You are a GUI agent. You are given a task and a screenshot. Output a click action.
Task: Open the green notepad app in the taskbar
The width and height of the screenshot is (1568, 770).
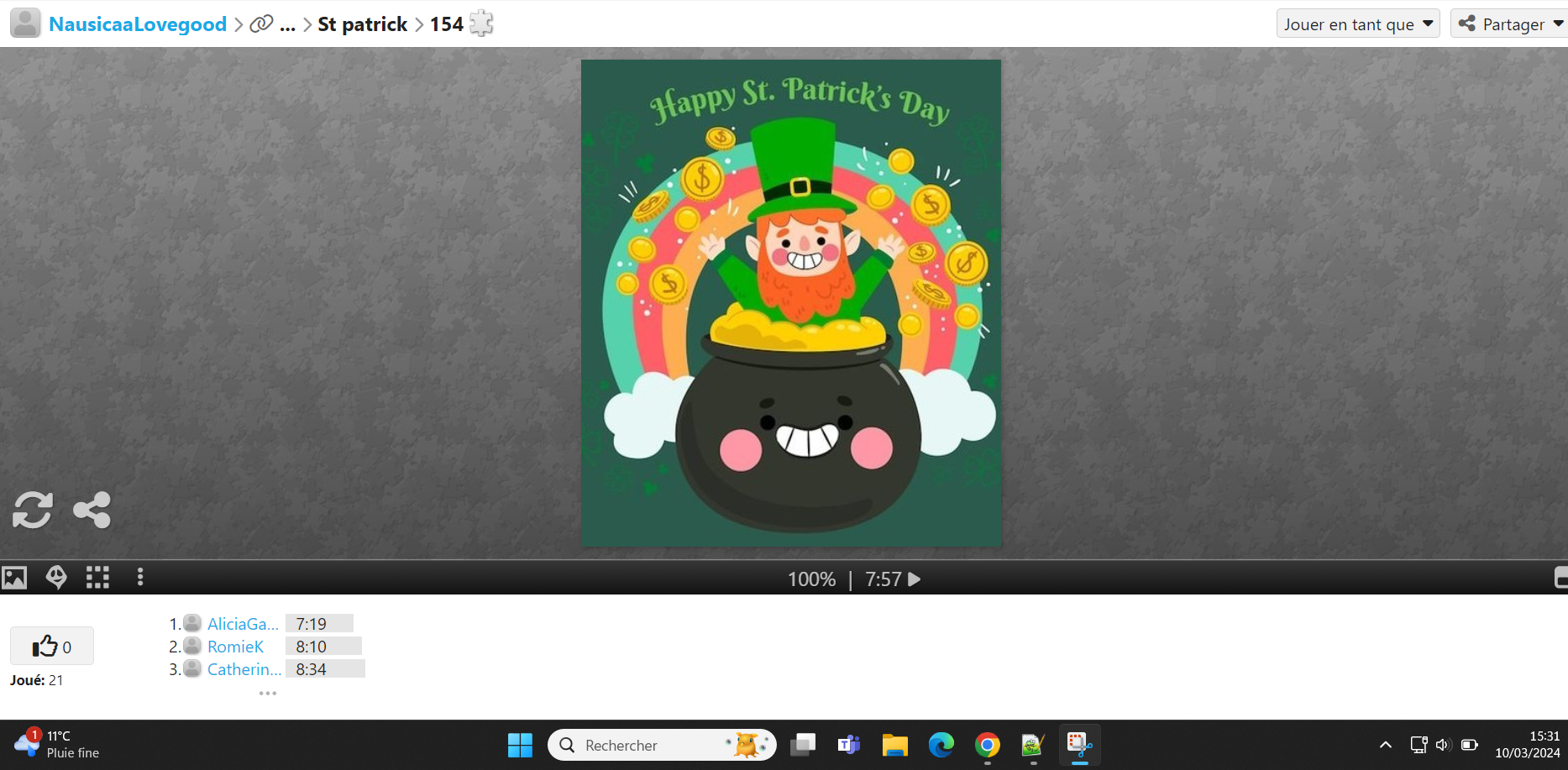[x=1033, y=745]
